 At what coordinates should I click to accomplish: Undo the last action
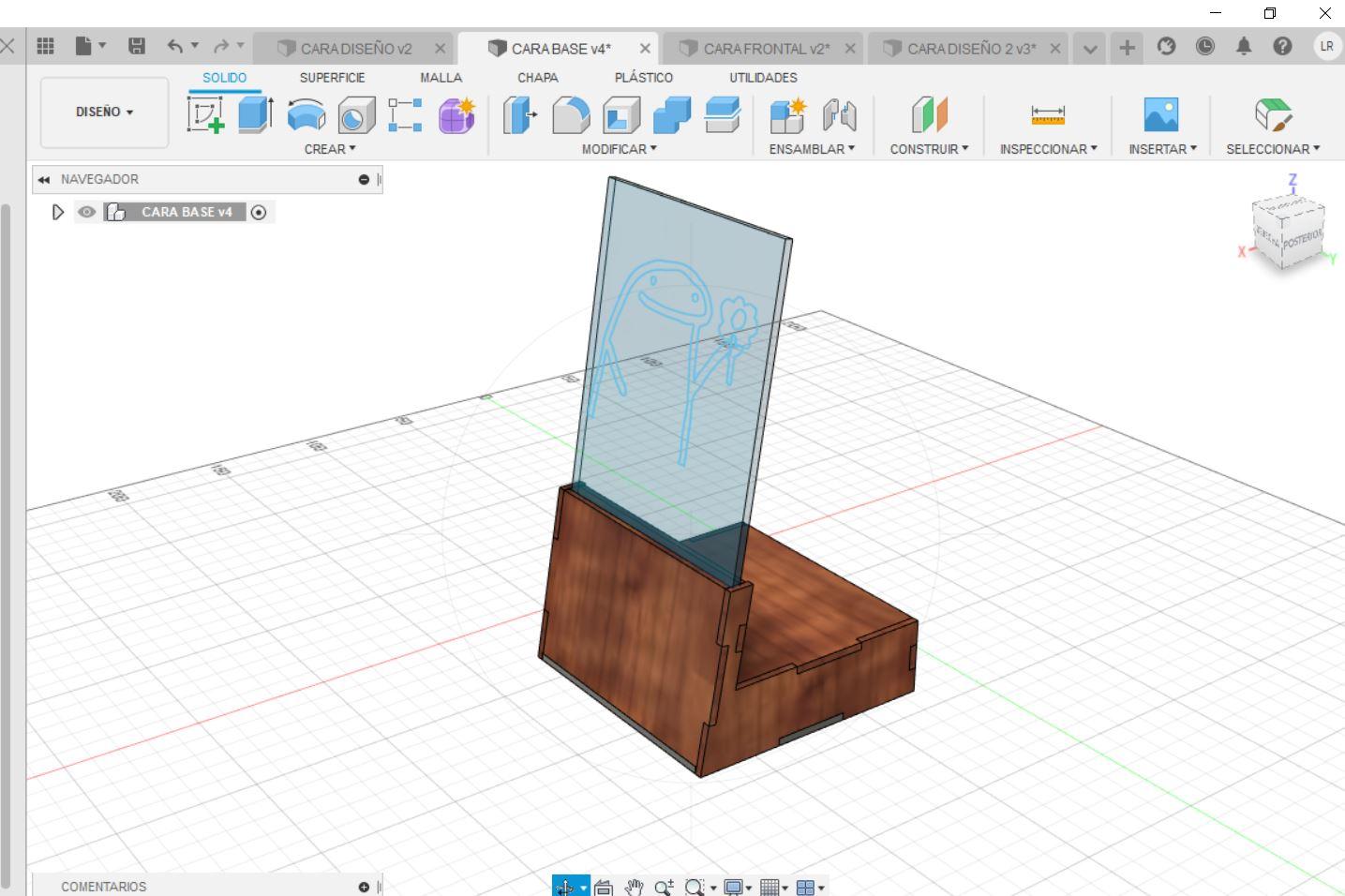tap(175, 46)
